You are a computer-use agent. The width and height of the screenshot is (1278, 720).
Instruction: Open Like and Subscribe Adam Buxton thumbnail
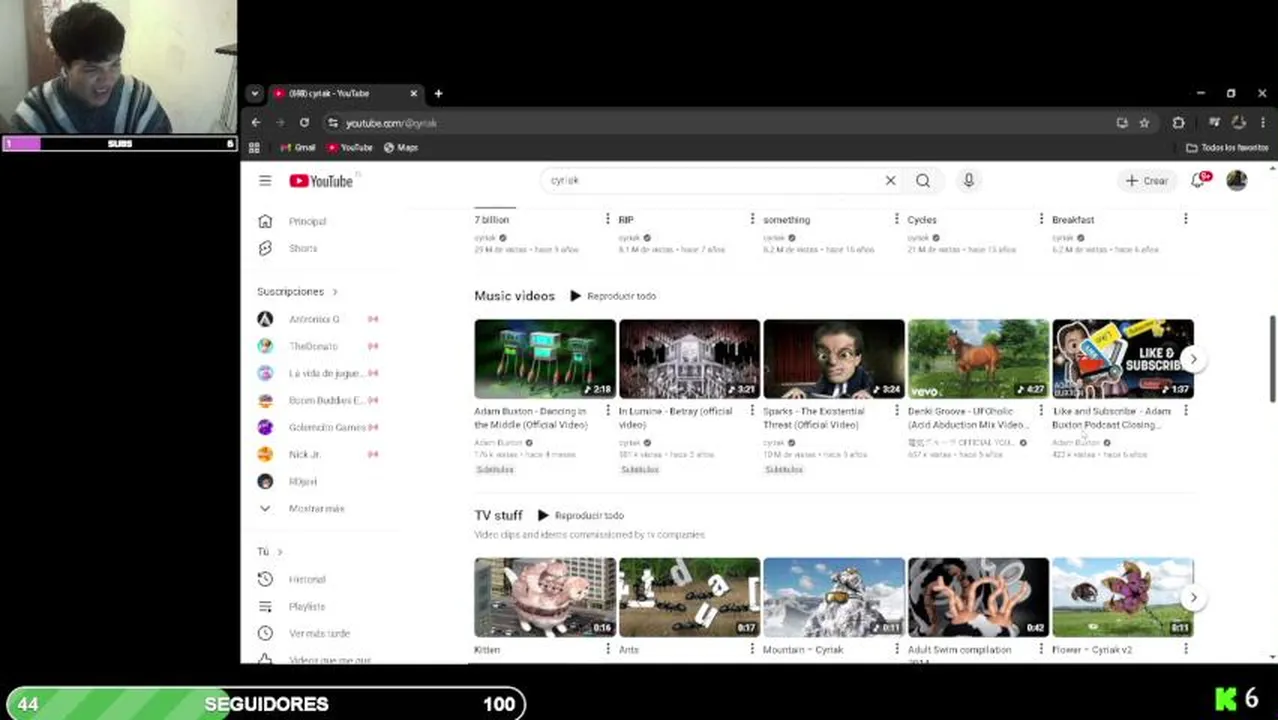point(1122,359)
